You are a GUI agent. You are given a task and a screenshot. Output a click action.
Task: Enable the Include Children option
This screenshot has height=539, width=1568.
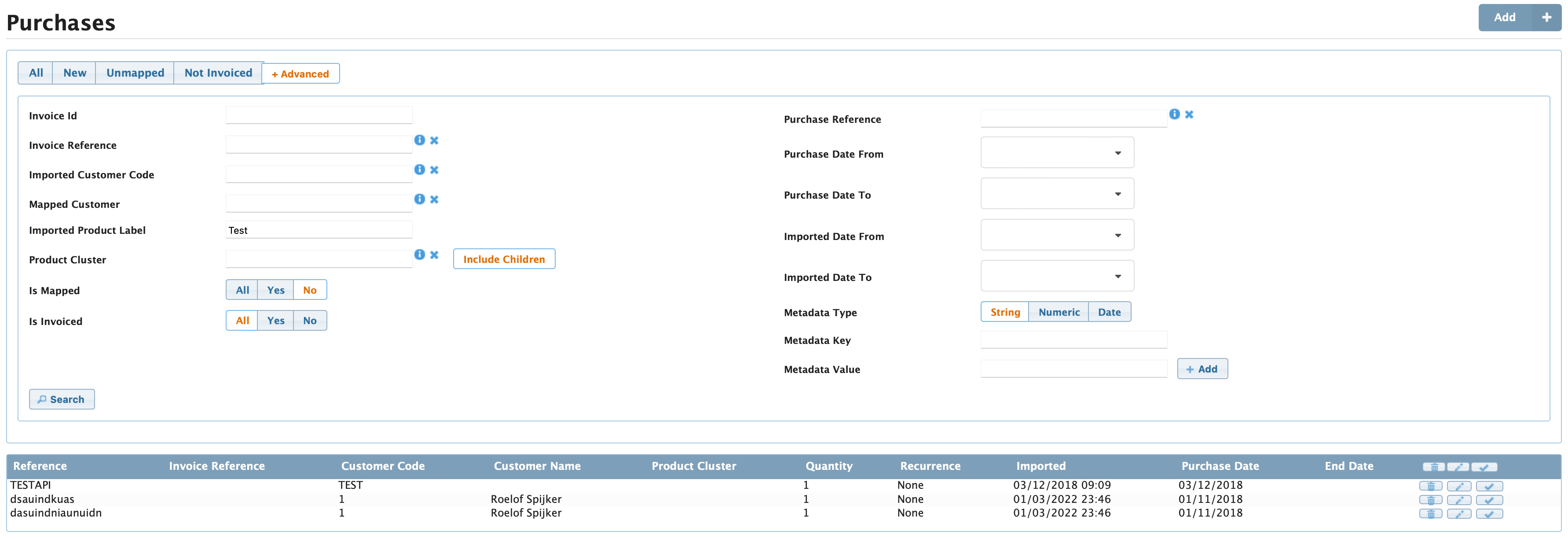[x=503, y=259]
